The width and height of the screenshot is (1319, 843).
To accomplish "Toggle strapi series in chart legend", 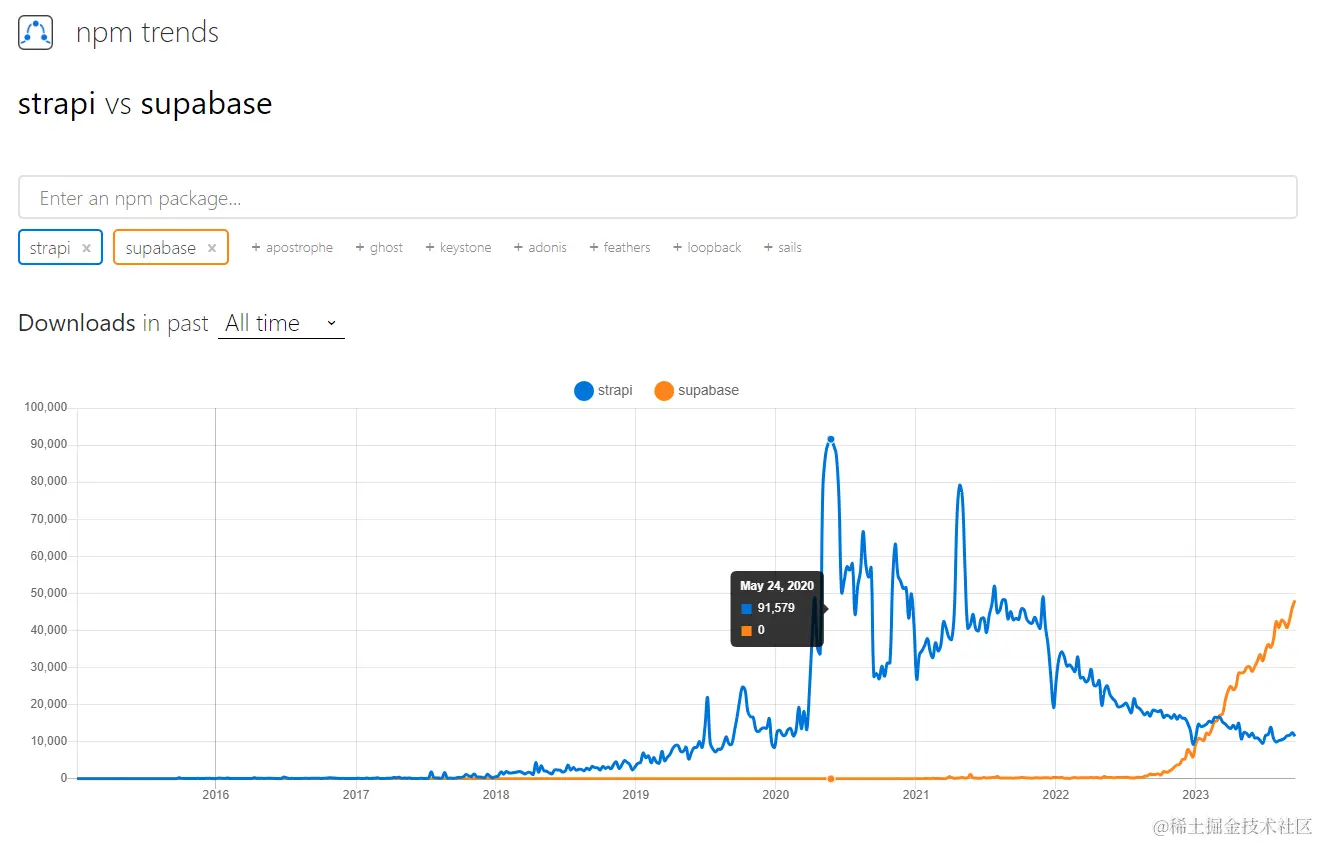I will coord(604,390).
